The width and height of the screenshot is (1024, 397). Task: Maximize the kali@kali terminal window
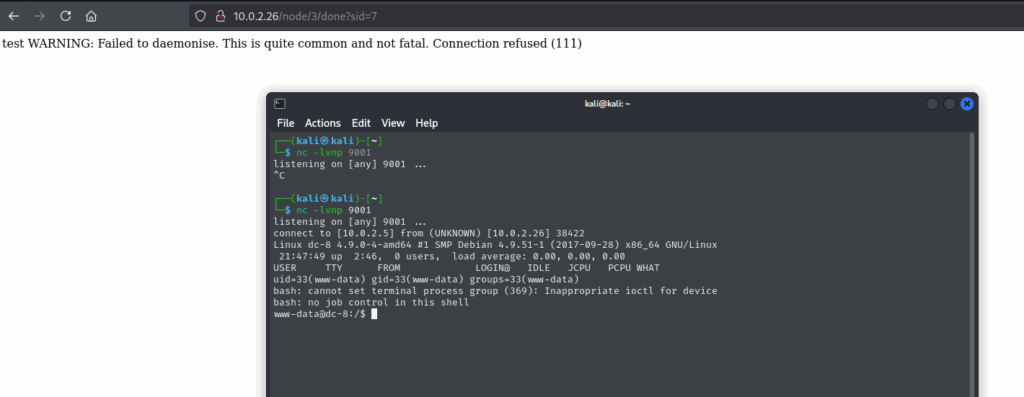point(950,104)
